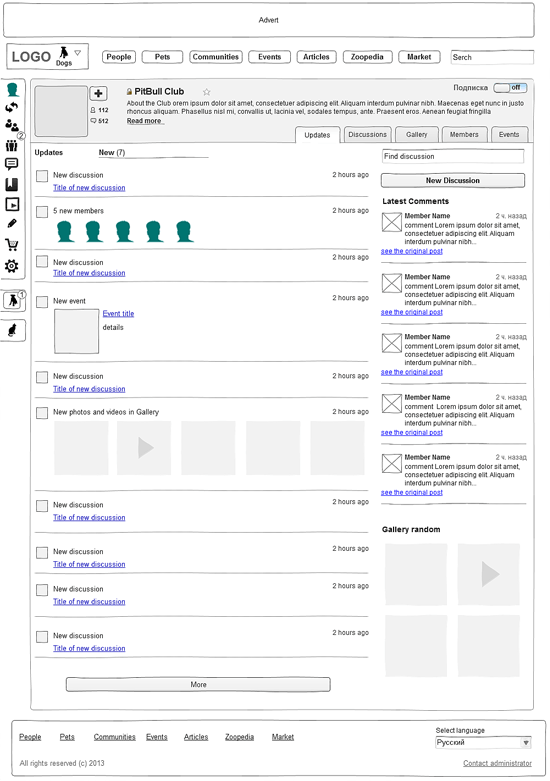This screenshot has height=781, width=550.
Task: Open the bookmark book sidebar icon
Action: pos(11,184)
